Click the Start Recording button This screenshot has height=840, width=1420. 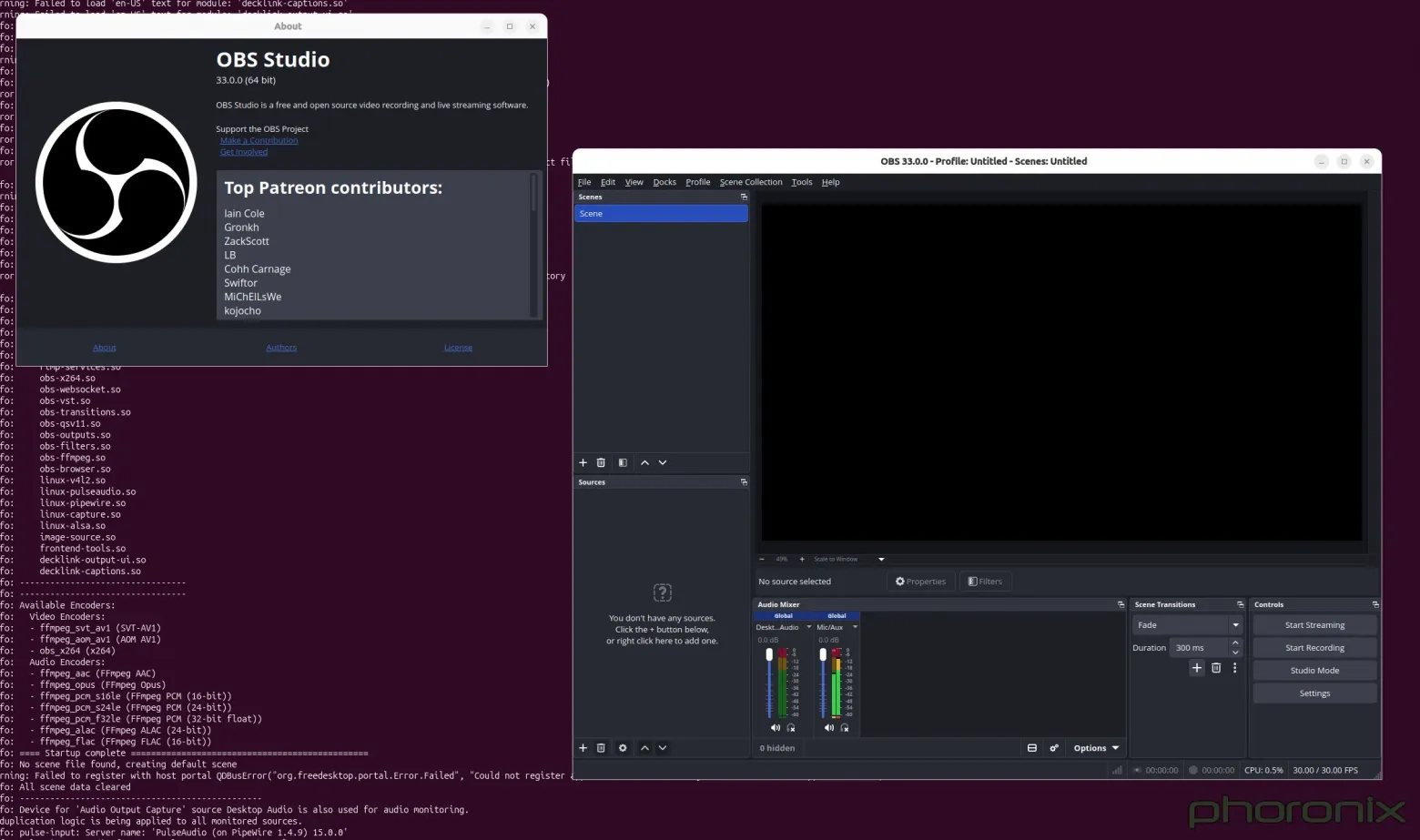point(1314,648)
